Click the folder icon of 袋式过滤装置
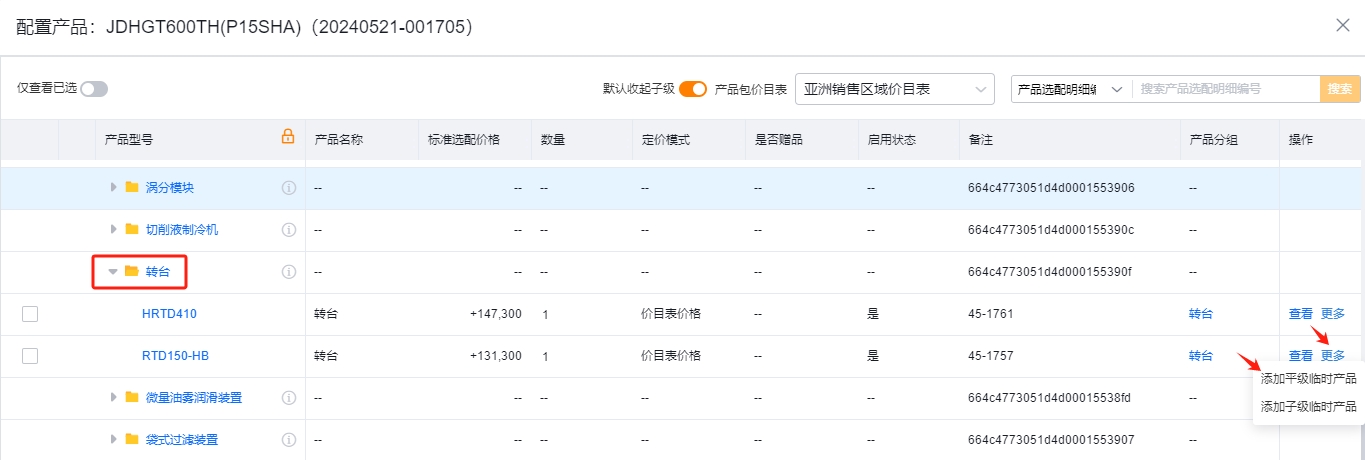 (x=132, y=439)
